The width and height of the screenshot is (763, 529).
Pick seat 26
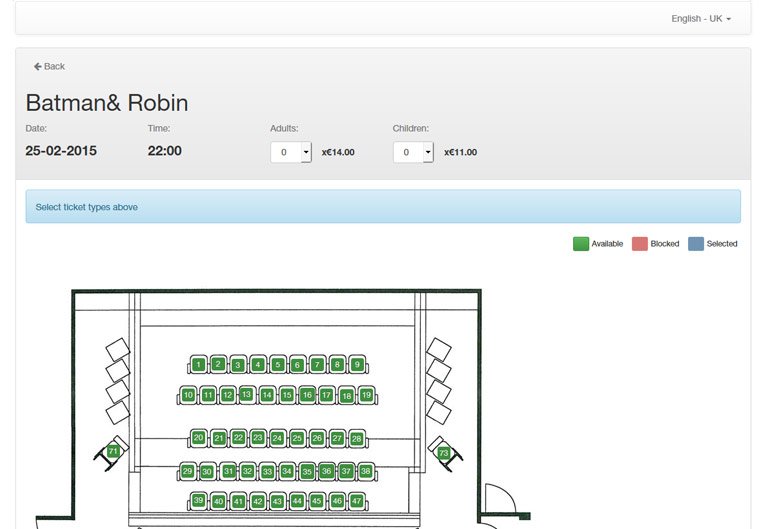click(317, 438)
